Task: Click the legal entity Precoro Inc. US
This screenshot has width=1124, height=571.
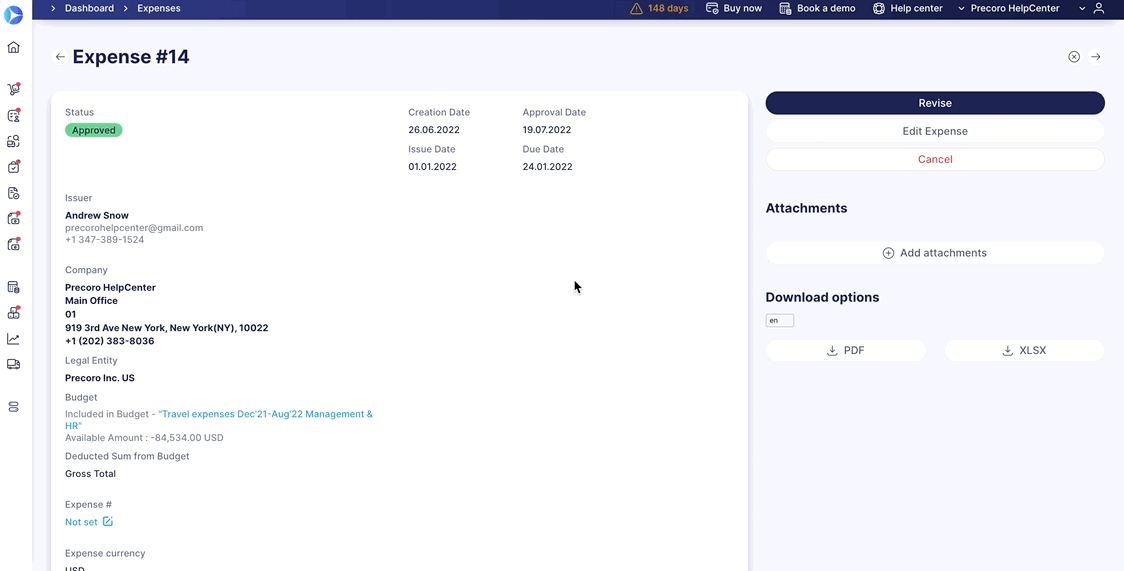Action: (100, 378)
